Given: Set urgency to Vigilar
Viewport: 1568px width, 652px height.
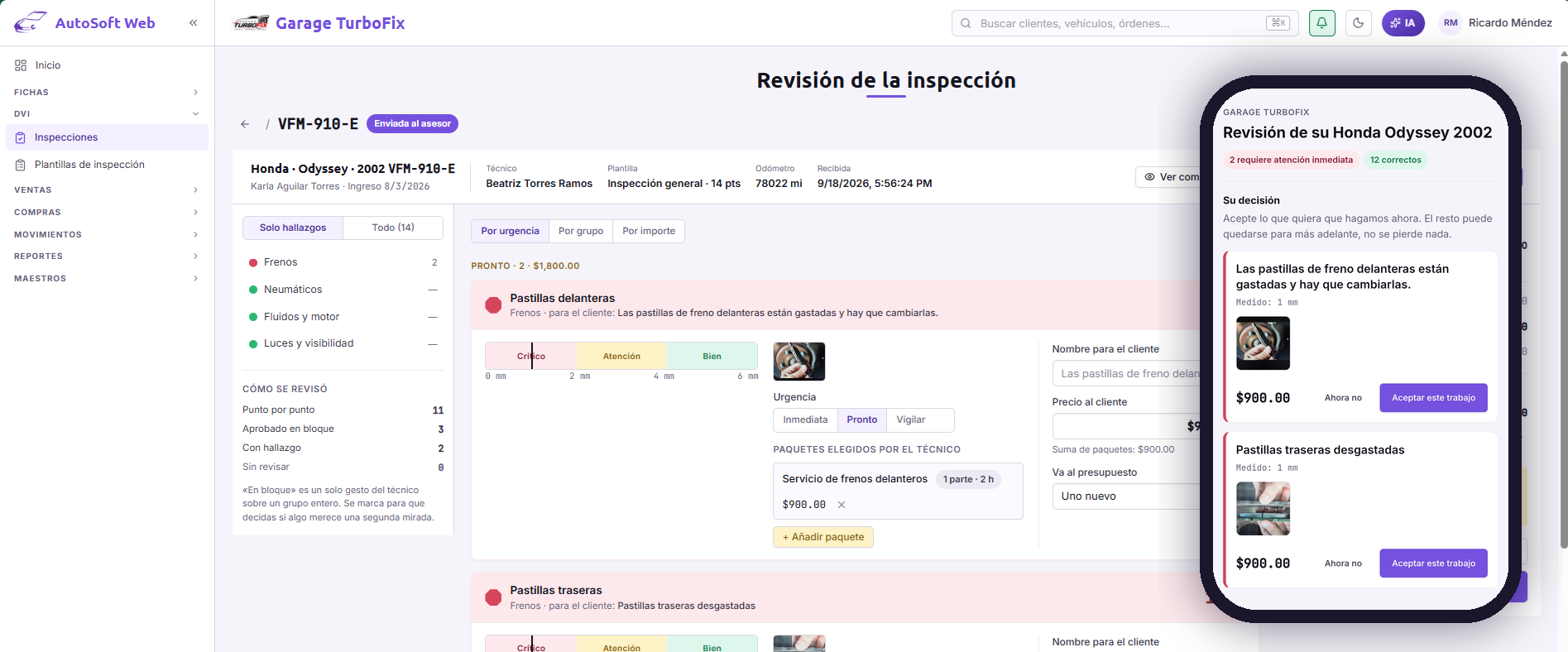Looking at the screenshot, I should 911,420.
